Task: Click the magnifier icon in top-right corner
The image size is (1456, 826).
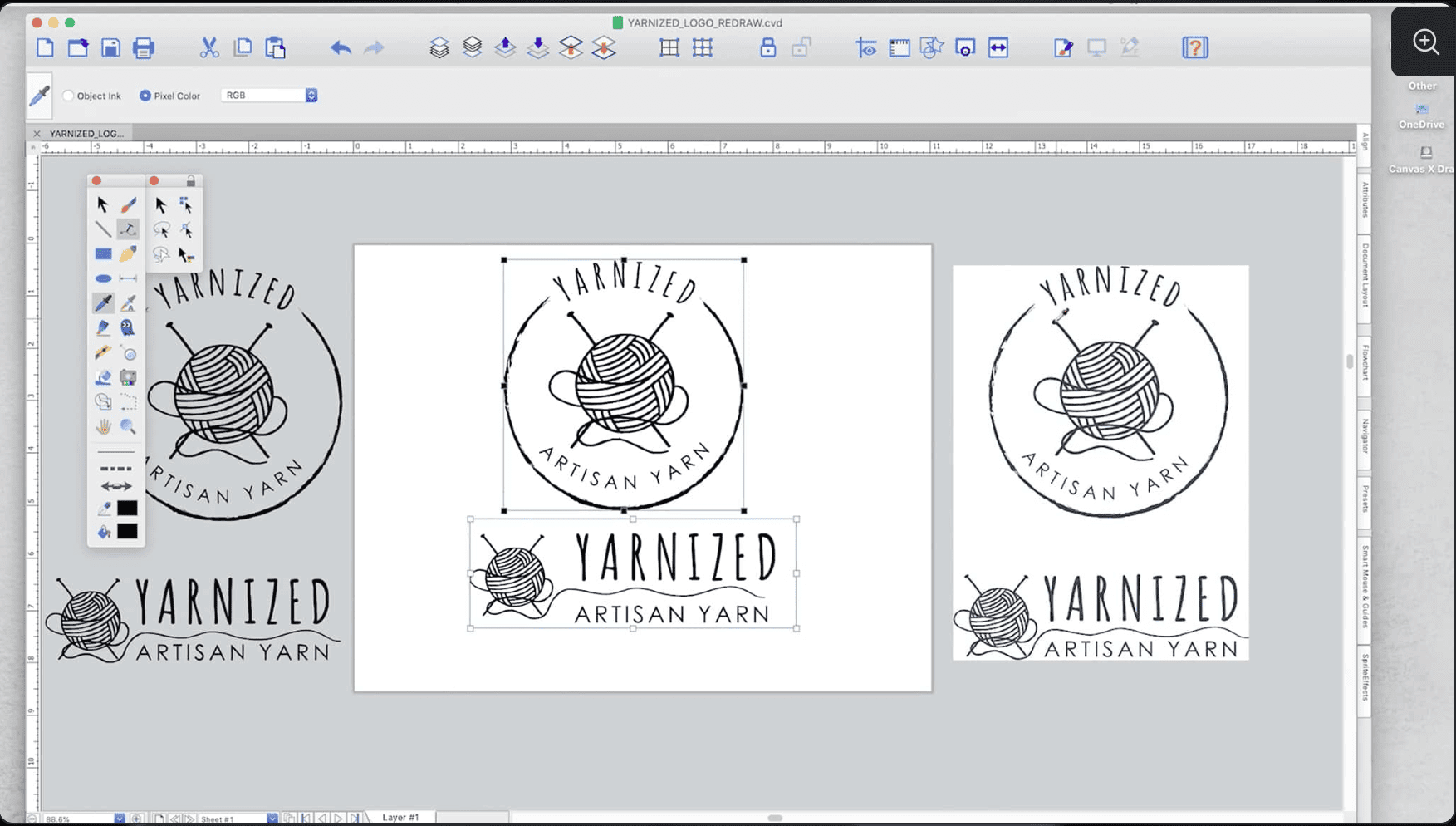Action: tap(1426, 42)
